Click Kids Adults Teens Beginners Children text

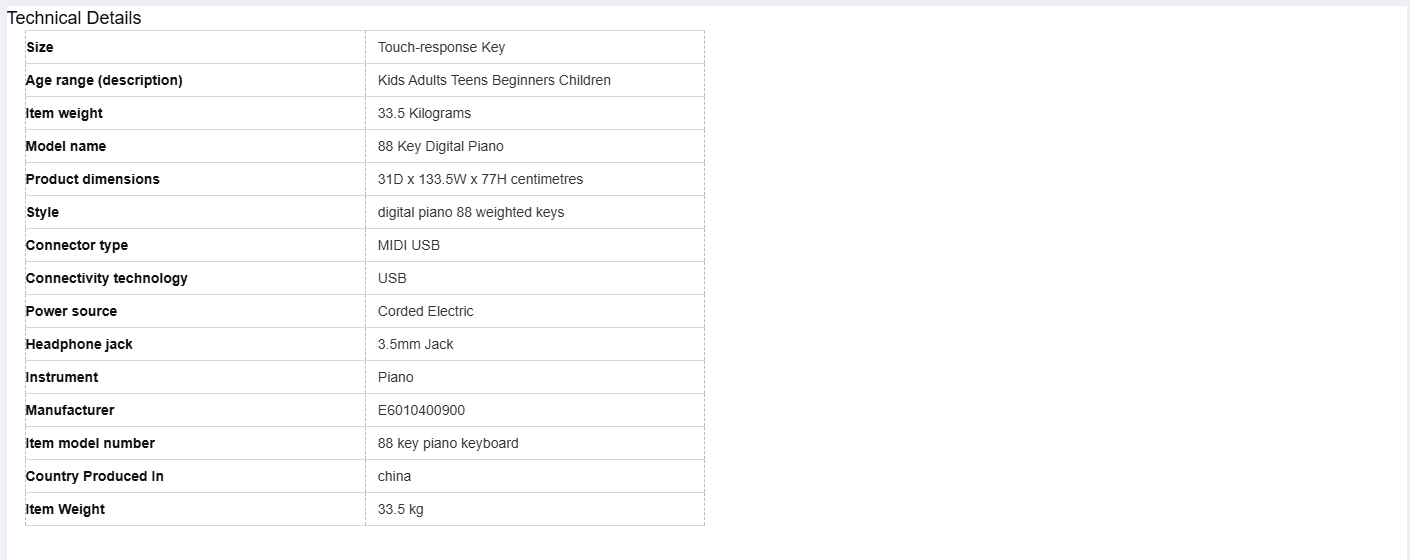coord(494,80)
